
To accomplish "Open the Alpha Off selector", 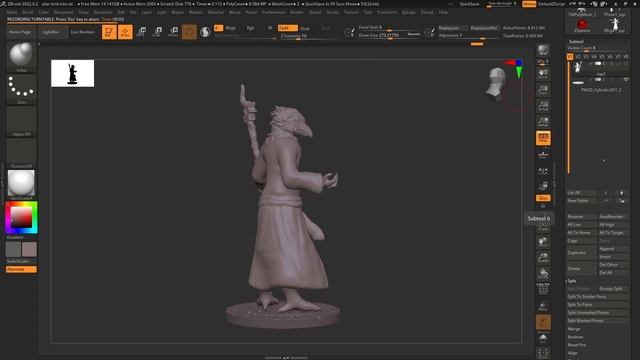I will coord(21,121).
